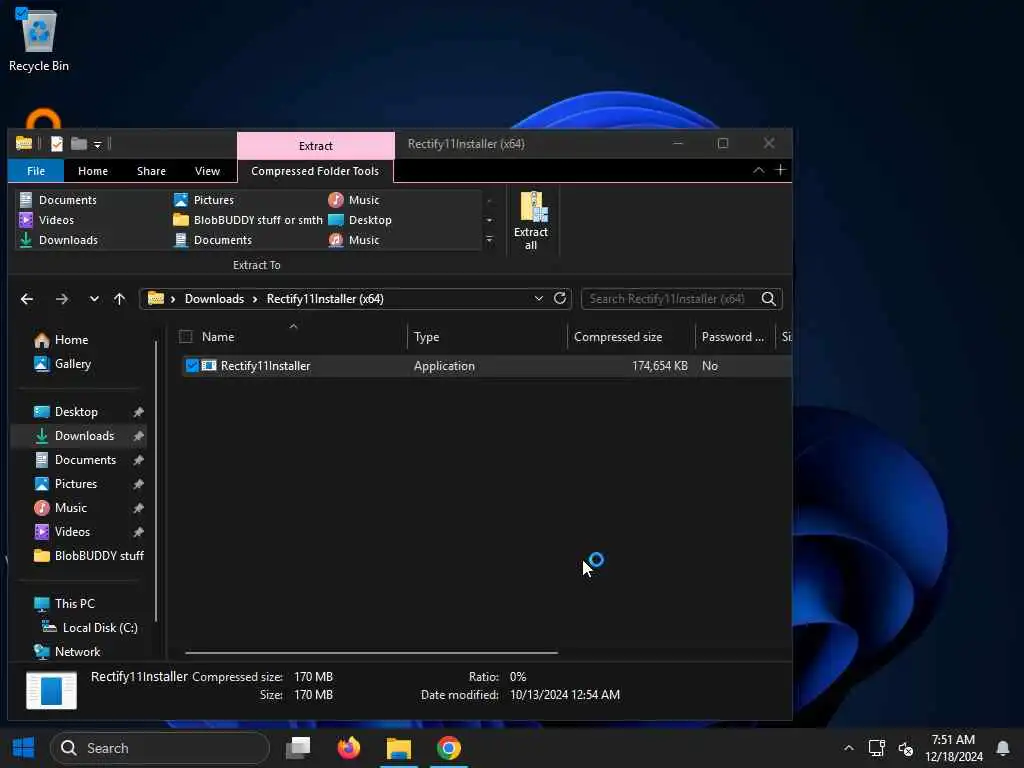
Task: Switch to the Home ribbon tab
Action: pyautogui.click(x=93, y=171)
